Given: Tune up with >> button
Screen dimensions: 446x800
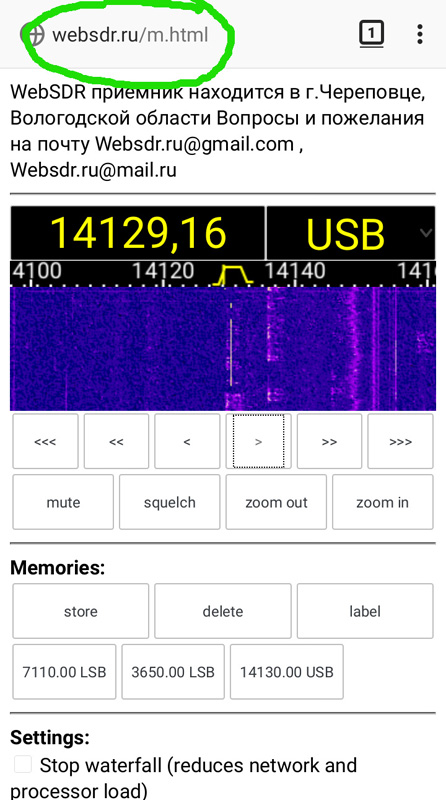Looking at the screenshot, I should 329,441.
